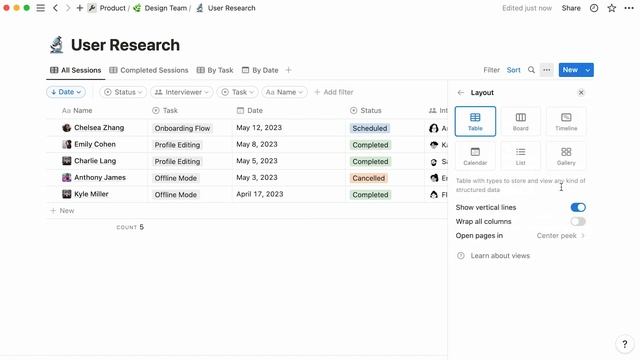640x360 pixels.
Task: Open the sidebar hamburger menu
Action: tap(40, 8)
